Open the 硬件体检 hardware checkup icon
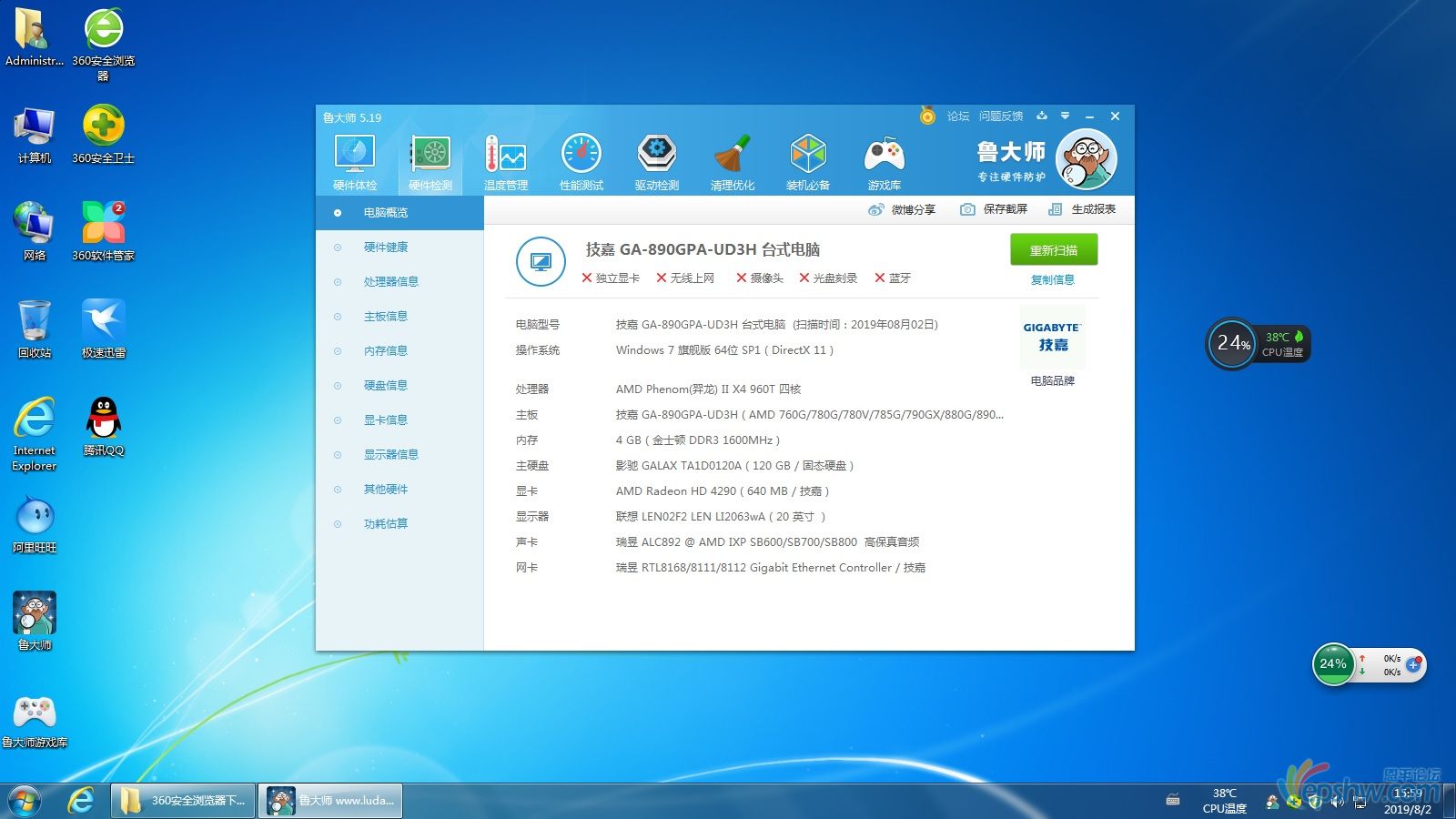 pyautogui.click(x=355, y=163)
